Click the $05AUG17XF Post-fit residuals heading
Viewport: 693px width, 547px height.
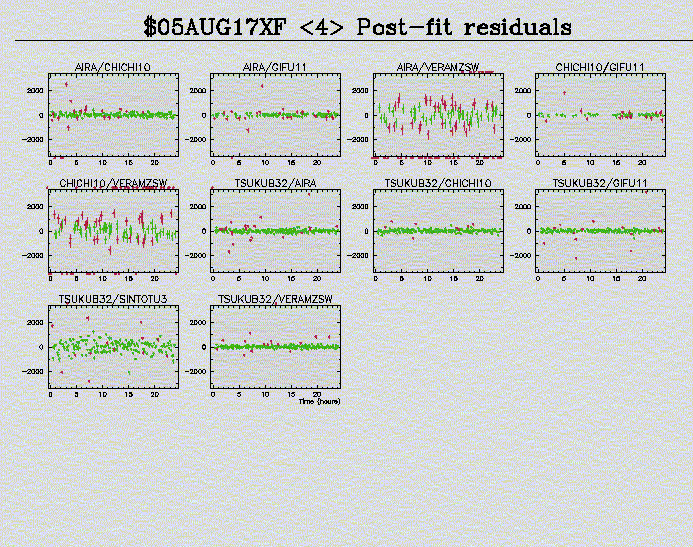358,27
